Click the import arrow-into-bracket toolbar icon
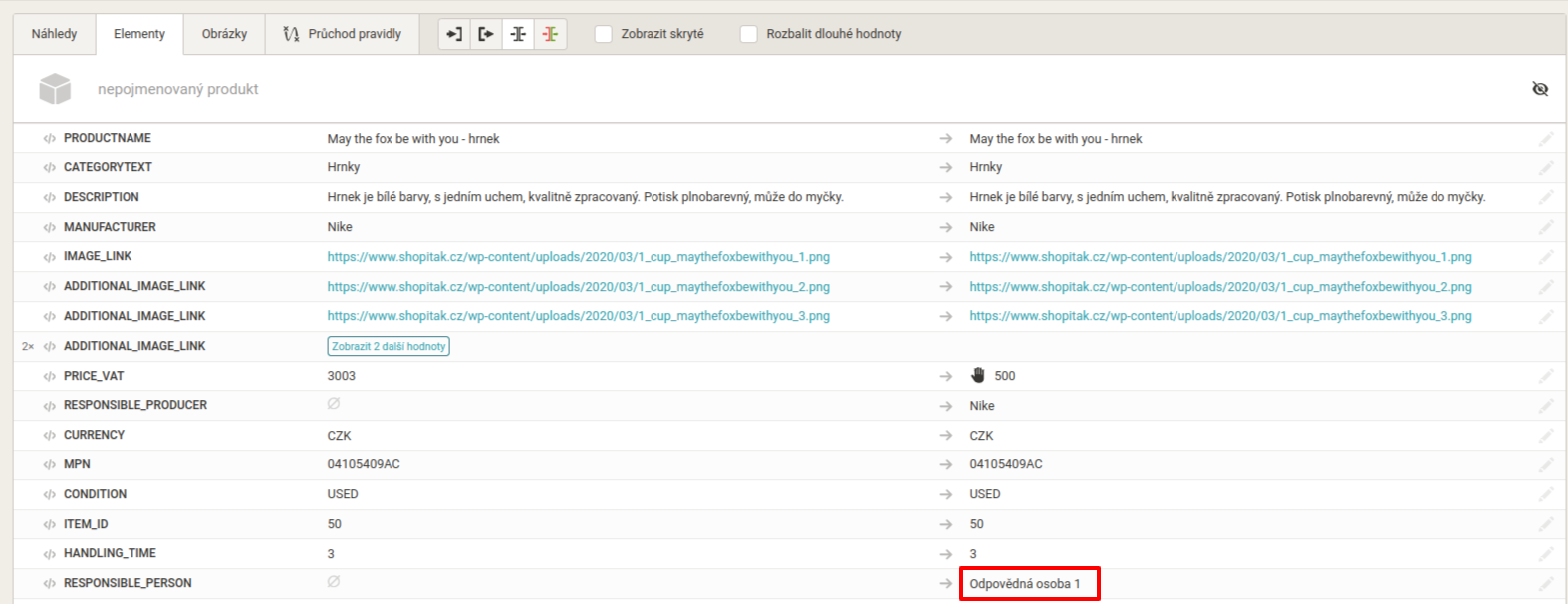The width and height of the screenshot is (1568, 604). pyautogui.click(x=454, y=34)
